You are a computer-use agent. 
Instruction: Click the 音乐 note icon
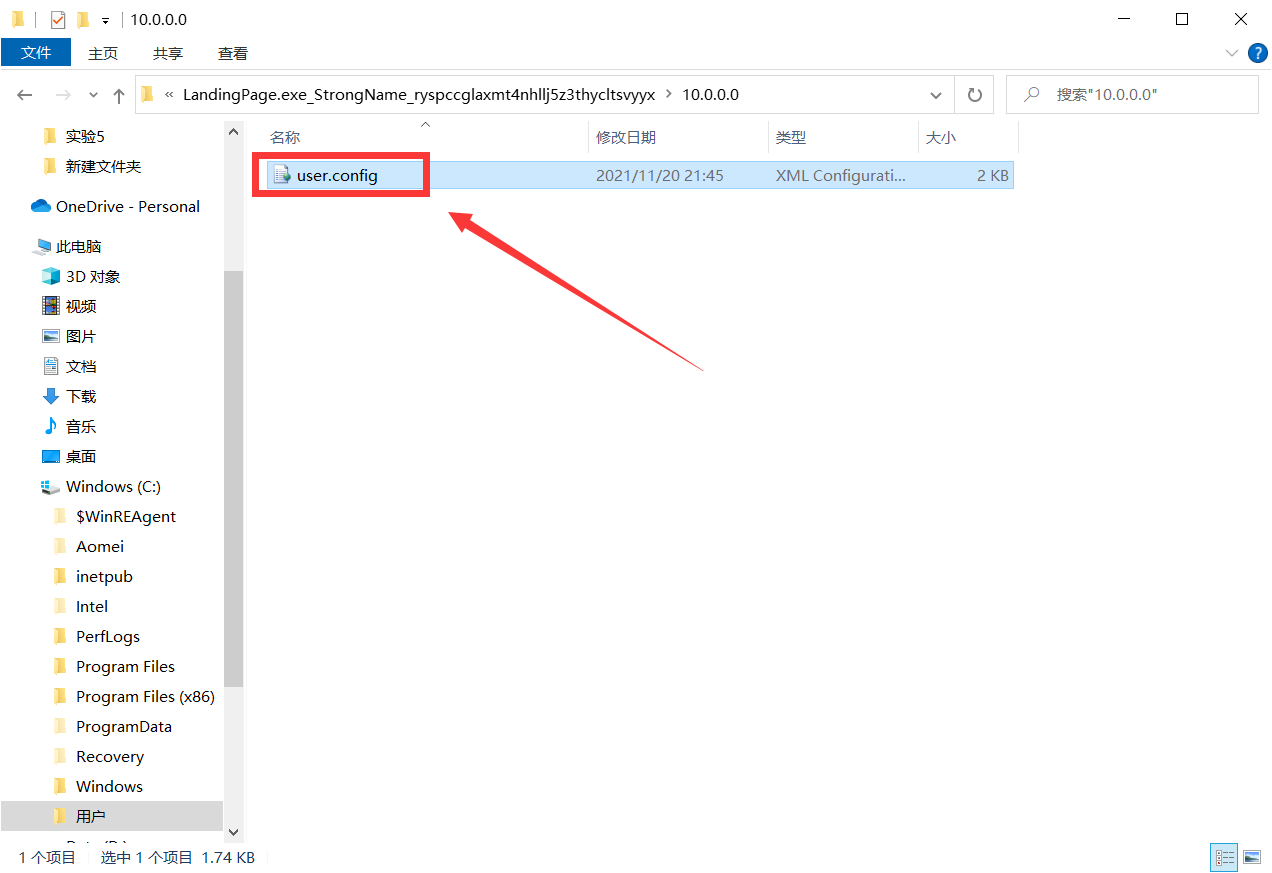51,426
